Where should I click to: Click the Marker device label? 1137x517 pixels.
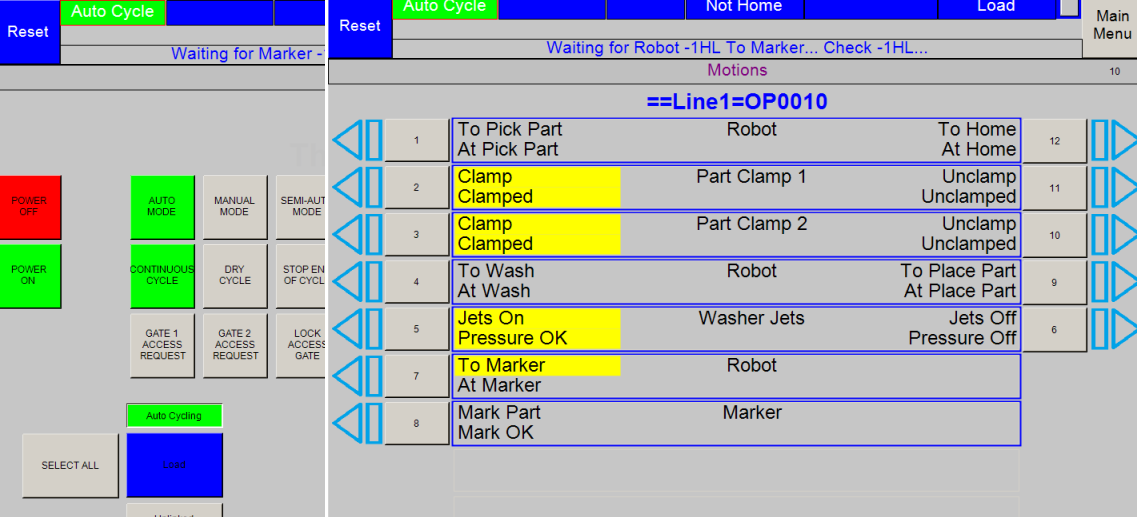coord(752,413)
